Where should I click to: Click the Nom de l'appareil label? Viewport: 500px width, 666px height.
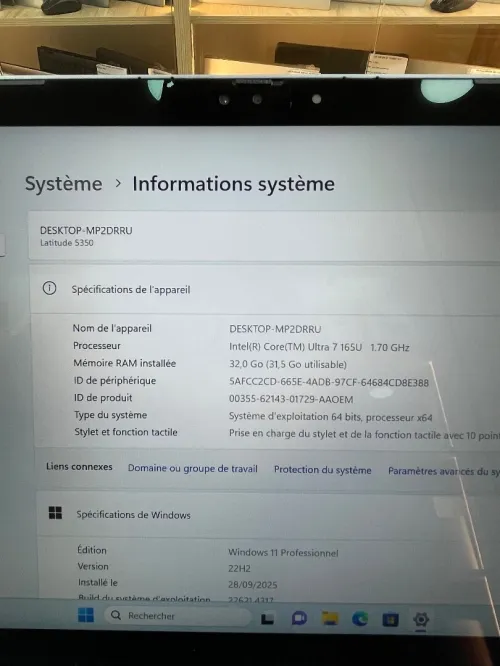pos(112,328)
